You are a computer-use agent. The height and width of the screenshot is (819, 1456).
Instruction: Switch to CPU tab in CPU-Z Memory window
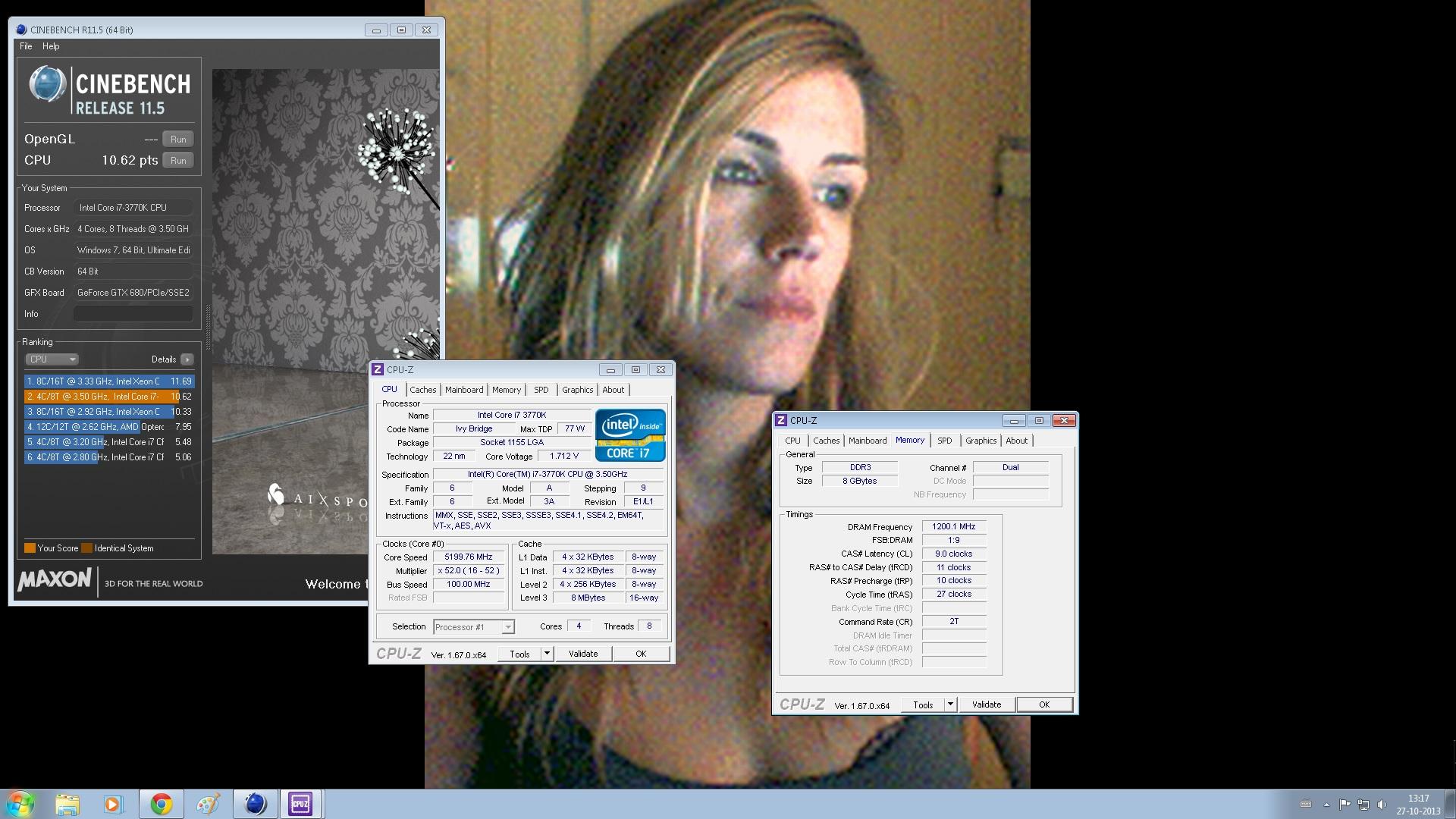coord(792,441)
